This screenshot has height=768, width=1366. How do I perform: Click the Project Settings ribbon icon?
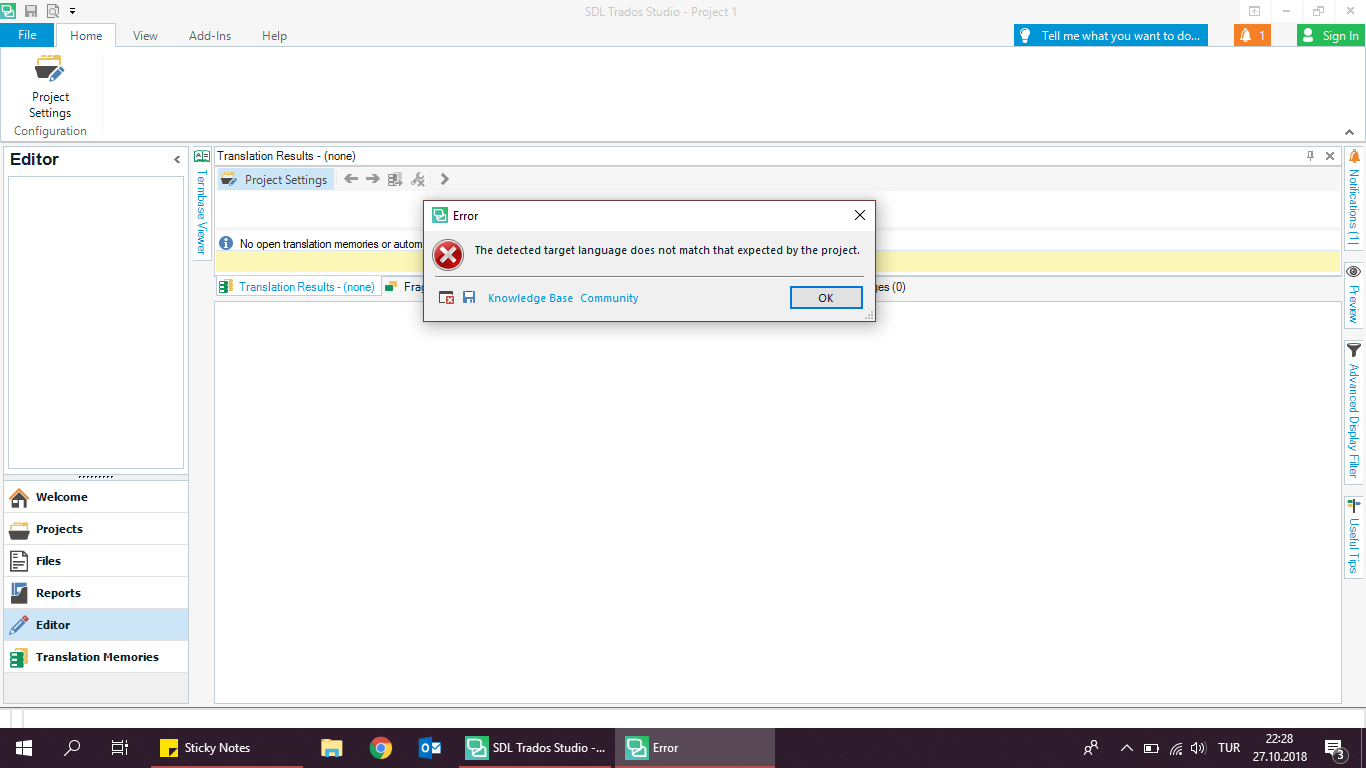[x=50, y=88]
